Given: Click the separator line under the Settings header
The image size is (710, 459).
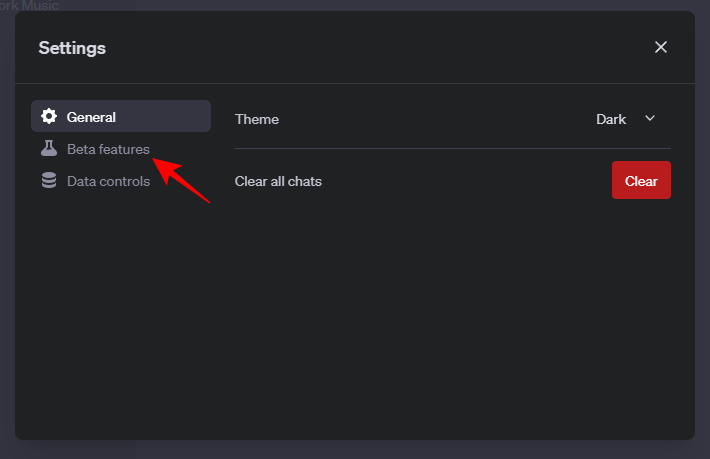Looking at the screenshot, I should point(354,83).
